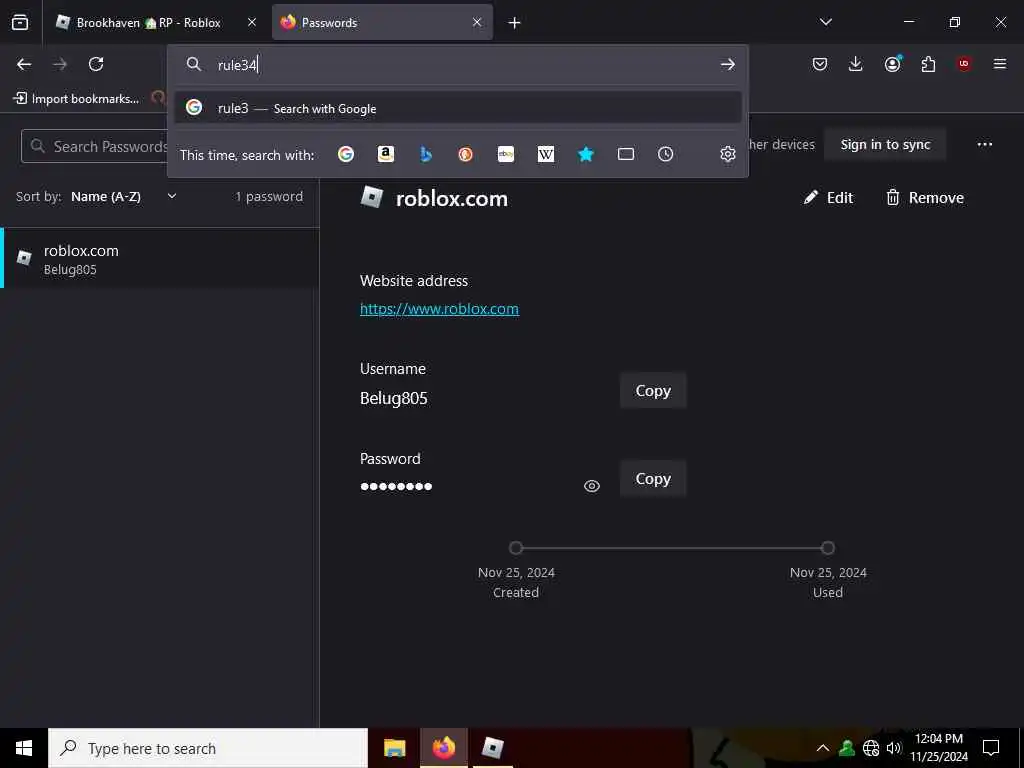The height and width of the screenshot is (768, 1024).
Task: Click the Remove button for roblox.com
Action: (925, 198)
